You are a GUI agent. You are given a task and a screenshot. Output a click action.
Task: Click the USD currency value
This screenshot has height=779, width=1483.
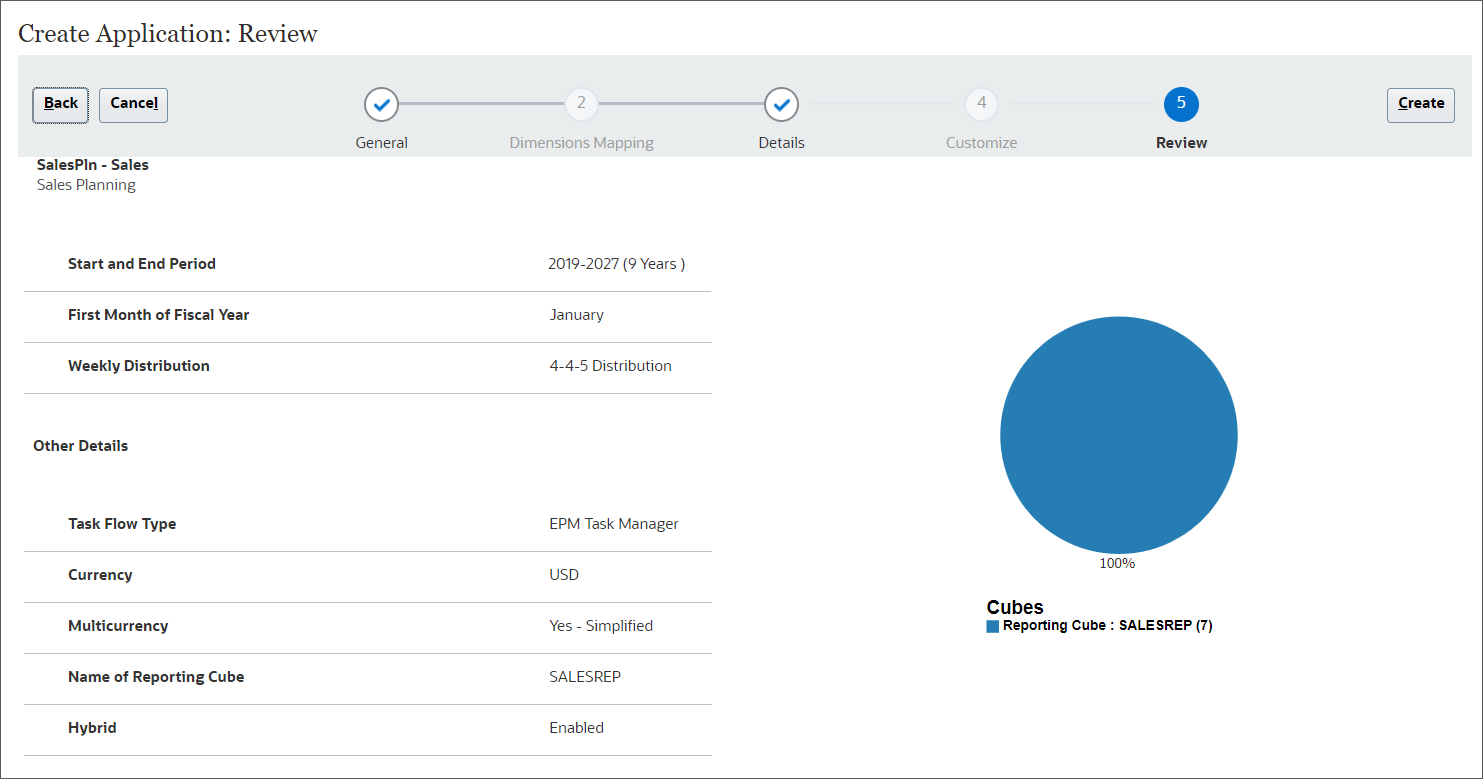pos(563,575)
